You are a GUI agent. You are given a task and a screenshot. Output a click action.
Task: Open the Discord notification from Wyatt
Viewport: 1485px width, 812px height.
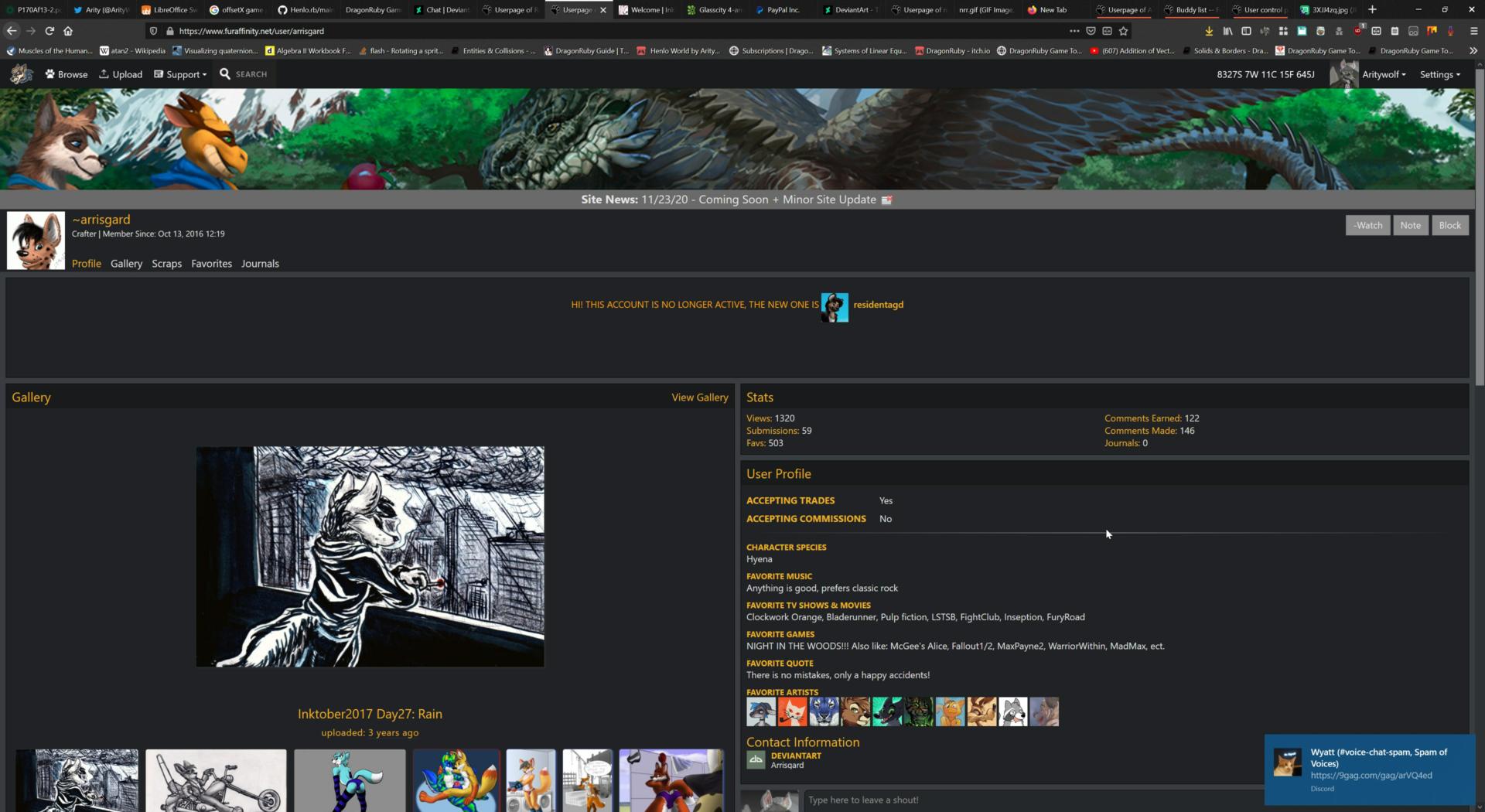click(x=1370, y=769)
